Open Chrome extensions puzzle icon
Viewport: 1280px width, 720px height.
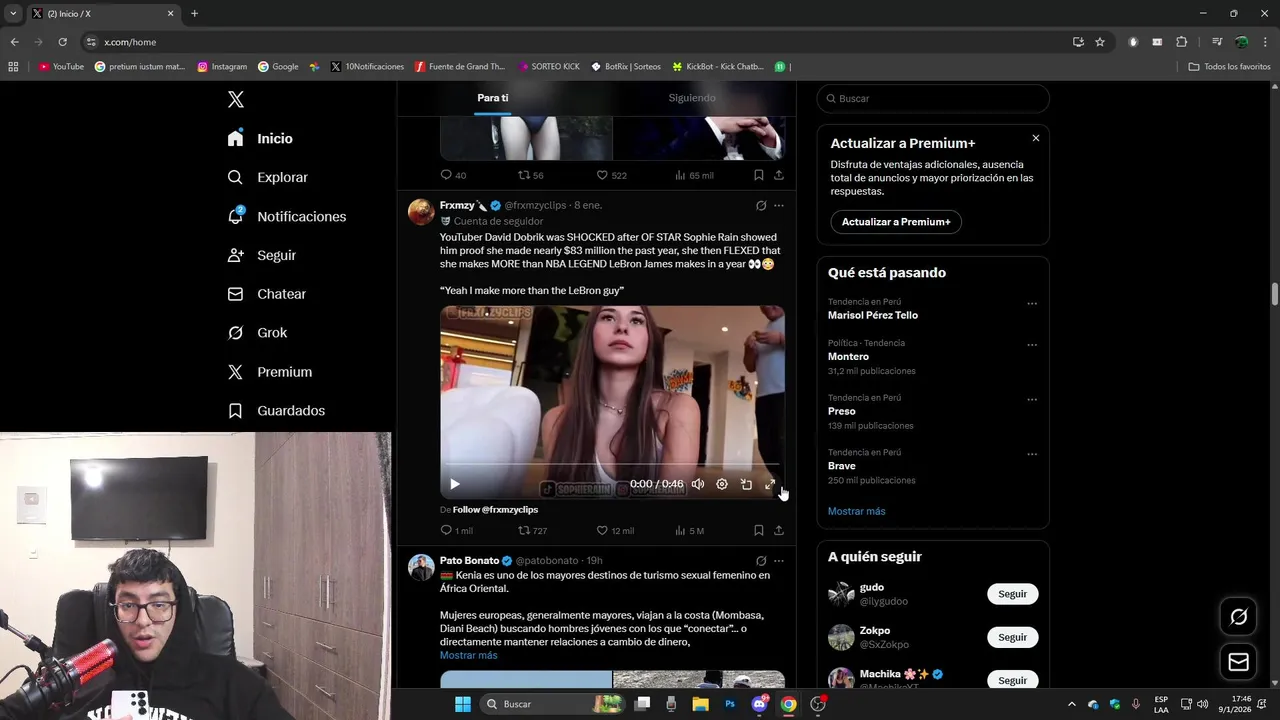coord(1182,42)
